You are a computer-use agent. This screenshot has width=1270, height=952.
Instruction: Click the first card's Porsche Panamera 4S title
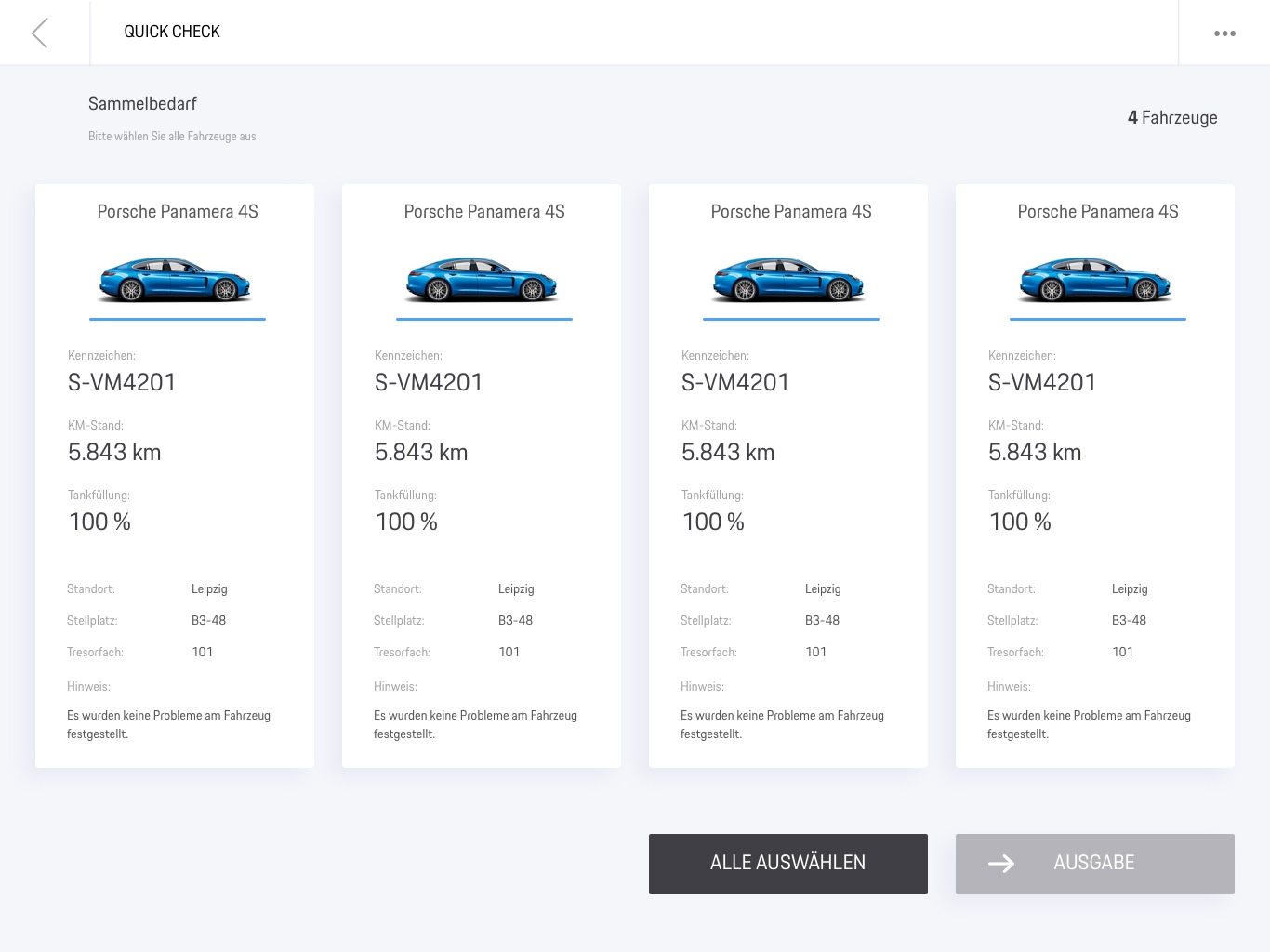[178, 212]
